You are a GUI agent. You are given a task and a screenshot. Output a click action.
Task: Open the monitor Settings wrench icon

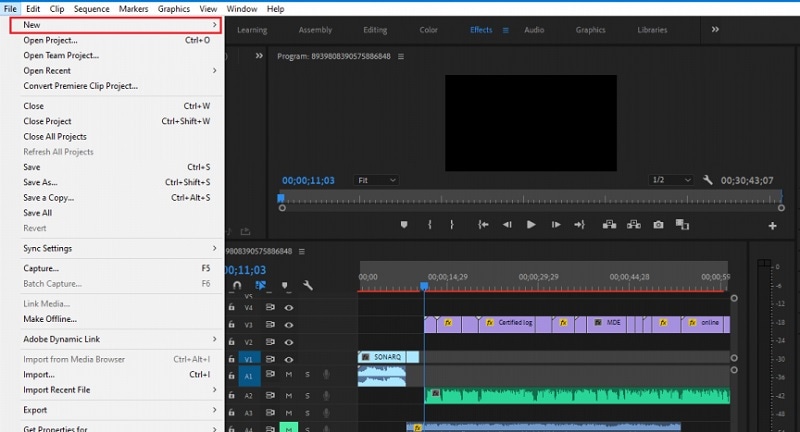(708, 180)
